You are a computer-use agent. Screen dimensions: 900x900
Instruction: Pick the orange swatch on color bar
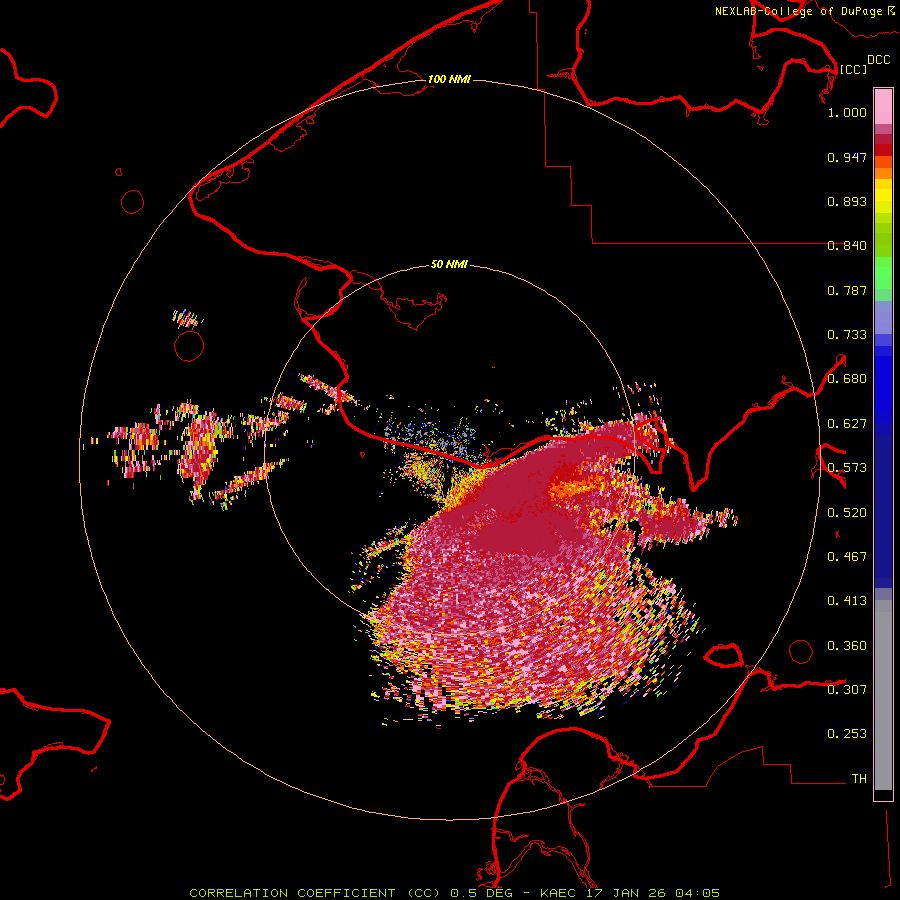(x=883, y=173)
